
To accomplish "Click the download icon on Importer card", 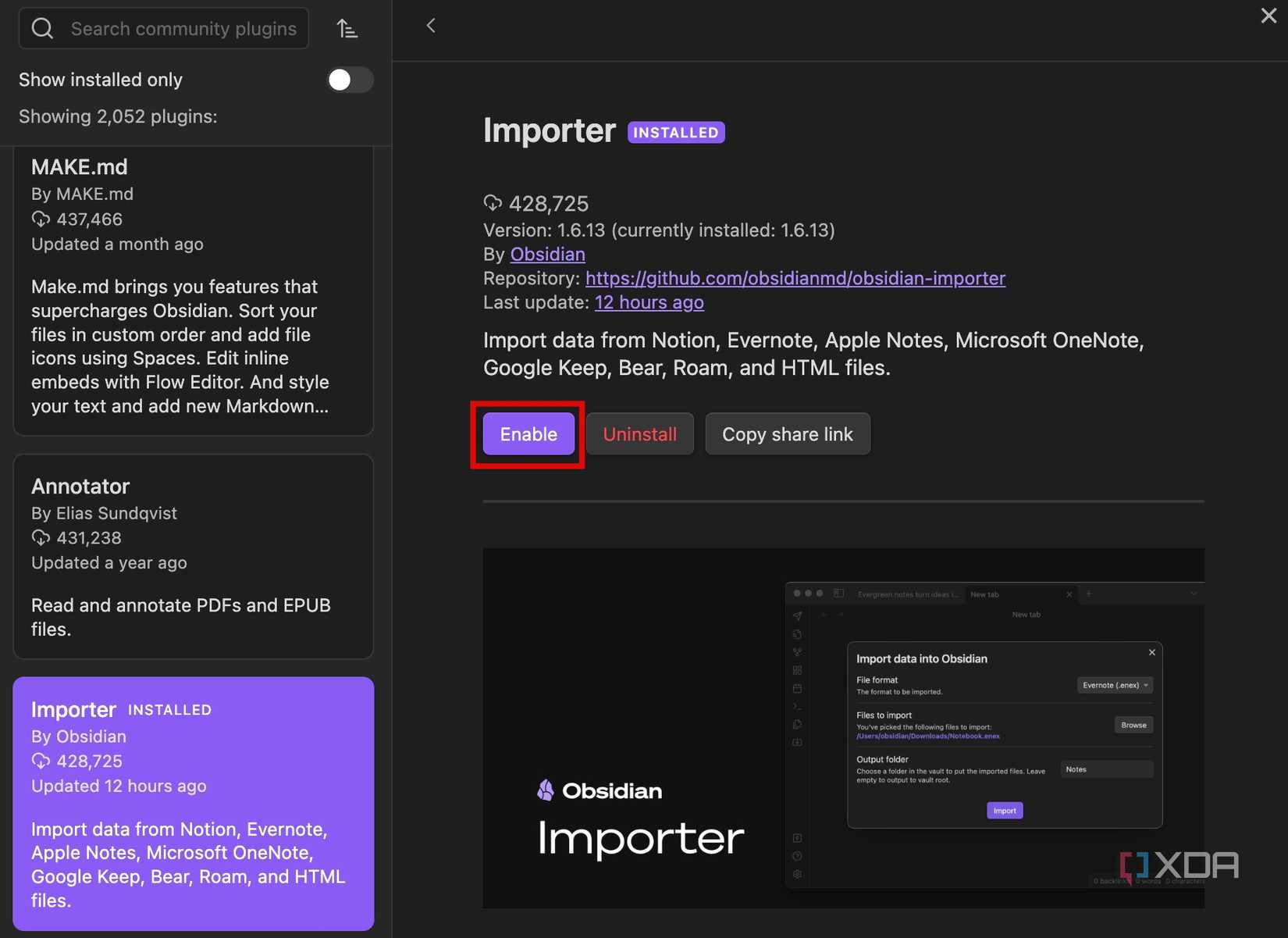I will coord(41,761).
